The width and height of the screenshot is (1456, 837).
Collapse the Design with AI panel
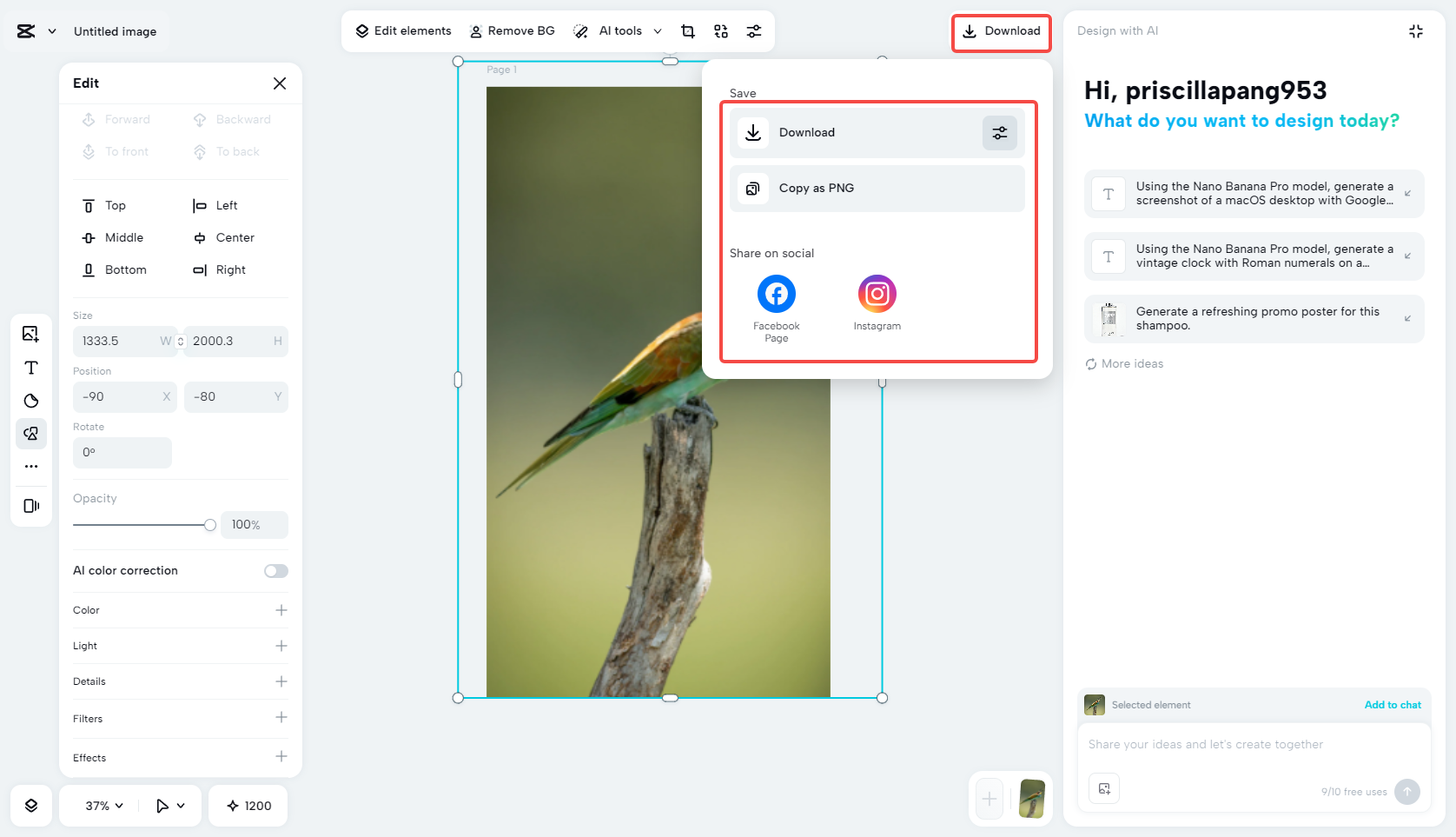click(x=1416, y=31)
